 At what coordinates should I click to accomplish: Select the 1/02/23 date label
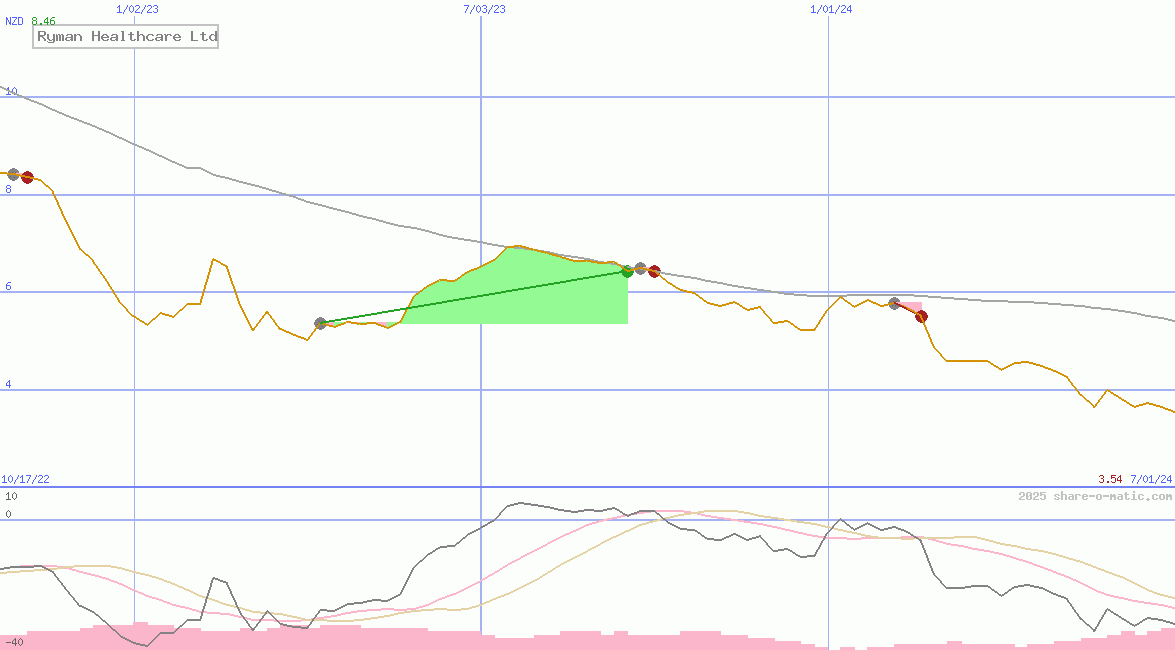tap(136, 9)
